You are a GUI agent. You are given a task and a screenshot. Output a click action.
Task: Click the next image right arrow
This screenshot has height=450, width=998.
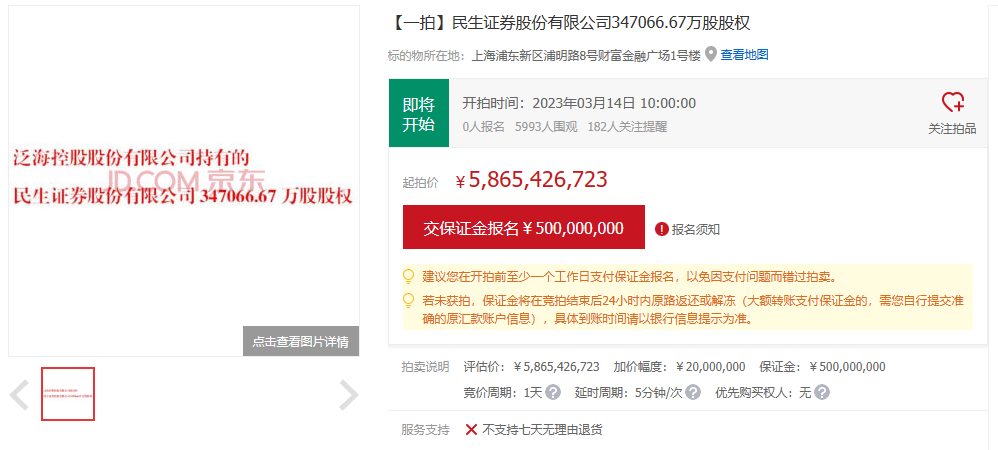pos(348,395)
